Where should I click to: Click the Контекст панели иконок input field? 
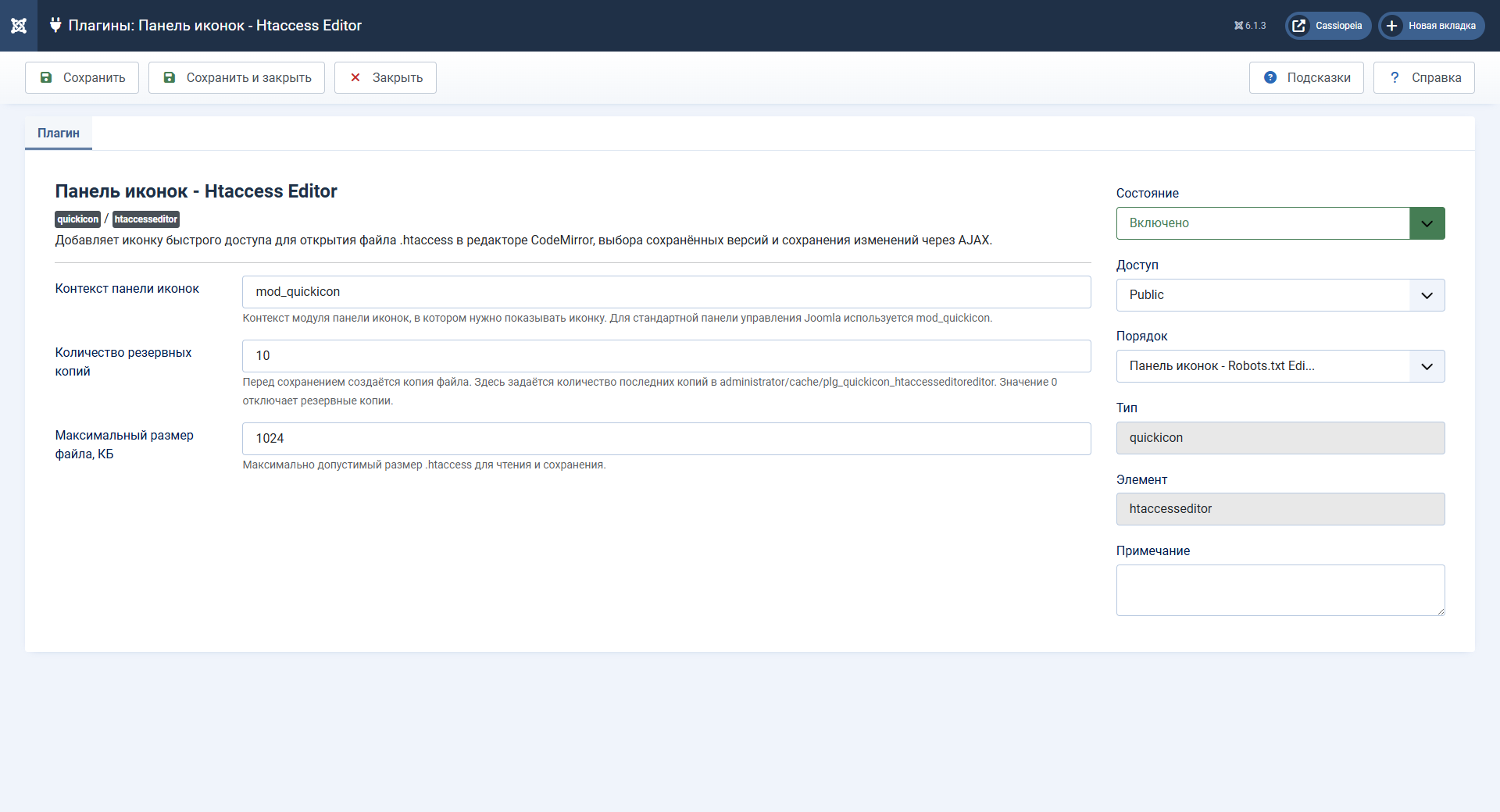[666, 292]
